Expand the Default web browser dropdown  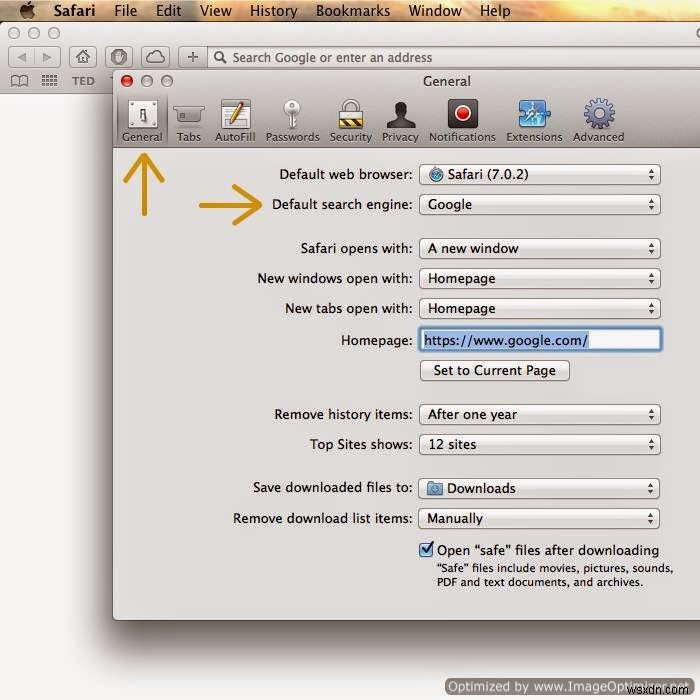[x=540, y=174]
